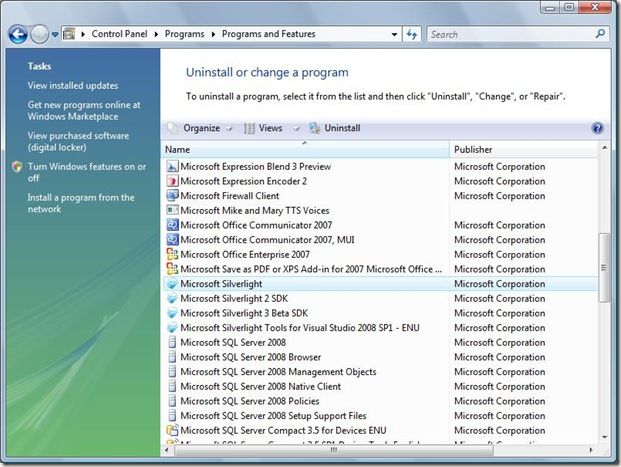Viewport: 621px width, 467px height.
Task: Click the highlighted Microsoft Silverlight row icon
Action: [172, 284]
